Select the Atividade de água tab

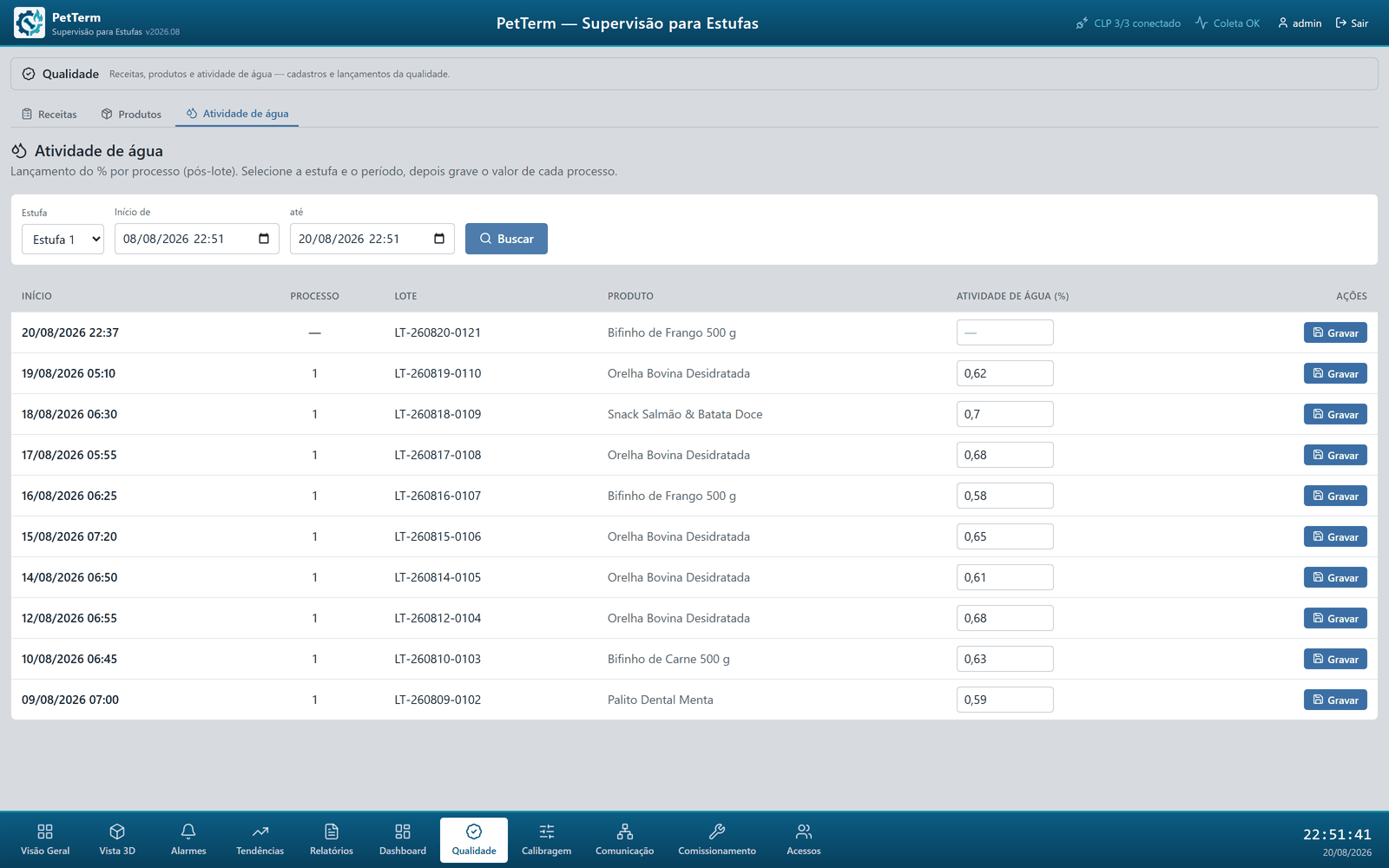click(x=237, y=114)
